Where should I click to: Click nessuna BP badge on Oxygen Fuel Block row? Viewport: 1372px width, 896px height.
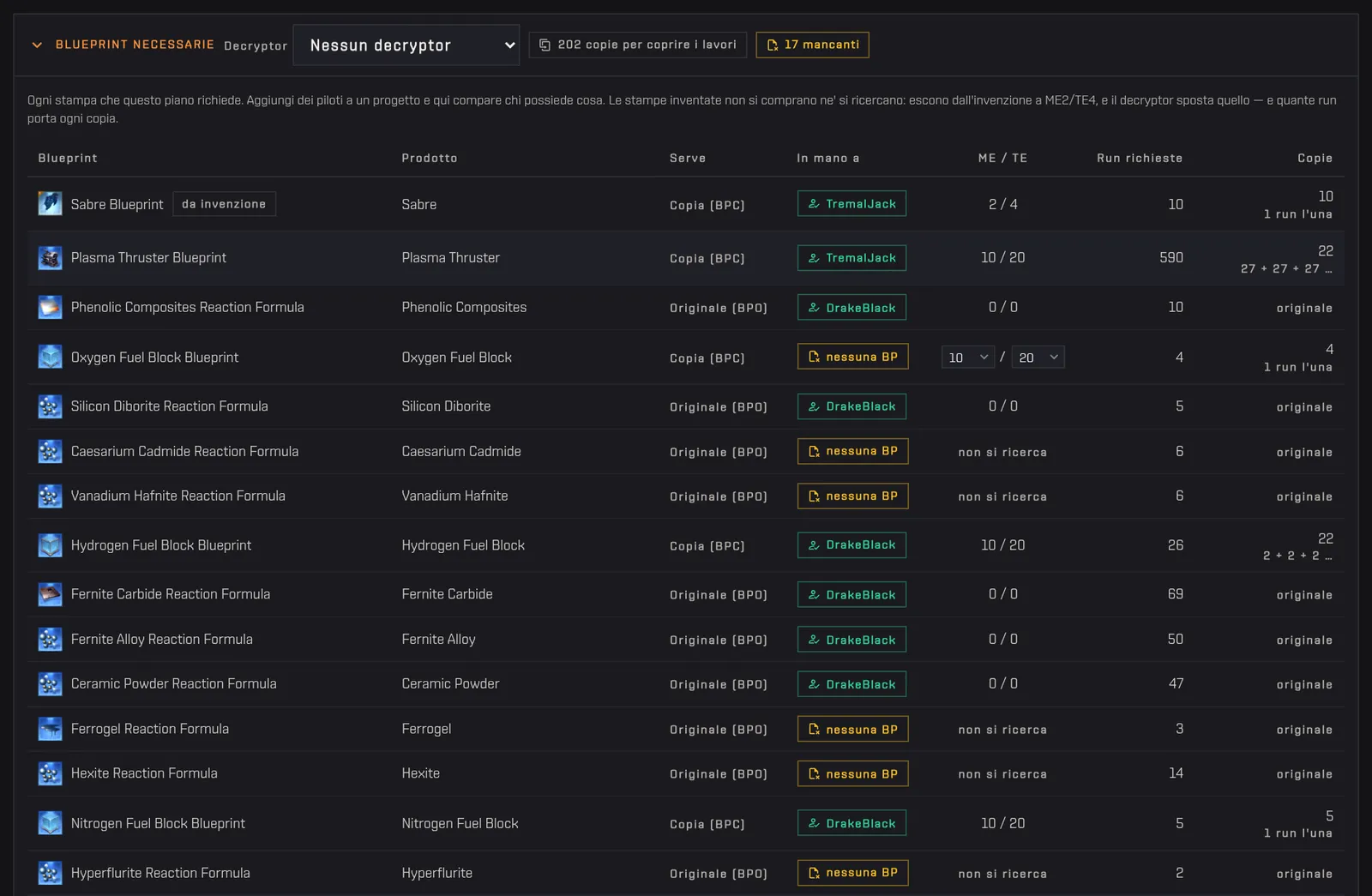(x=852, y=357)
